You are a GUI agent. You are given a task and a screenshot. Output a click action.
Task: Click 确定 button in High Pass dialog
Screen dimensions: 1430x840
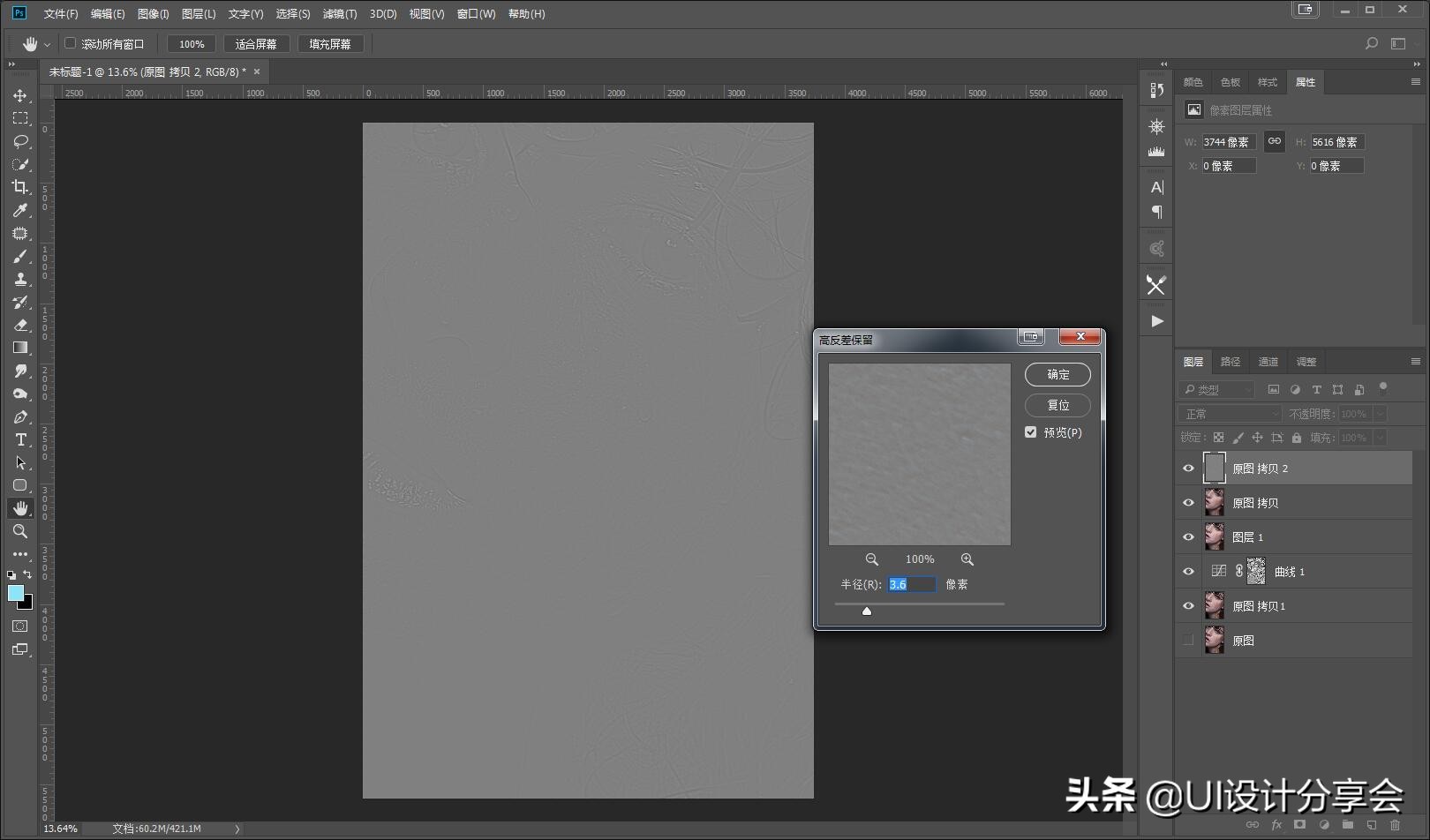tap(1057, 374)
